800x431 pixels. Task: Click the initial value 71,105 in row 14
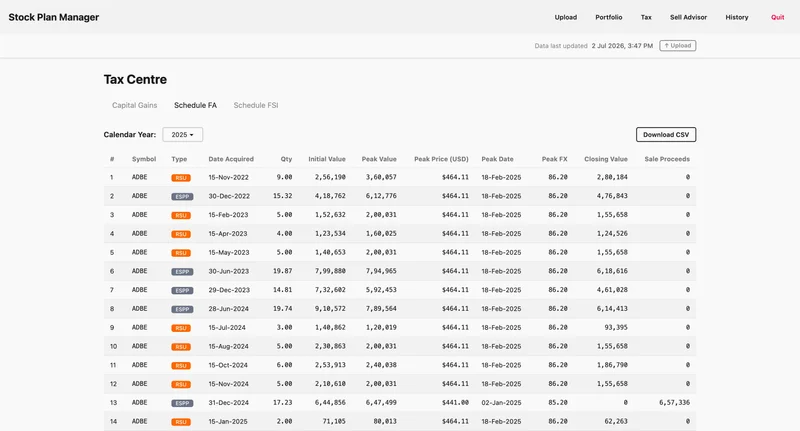click(x=334, y=421)
